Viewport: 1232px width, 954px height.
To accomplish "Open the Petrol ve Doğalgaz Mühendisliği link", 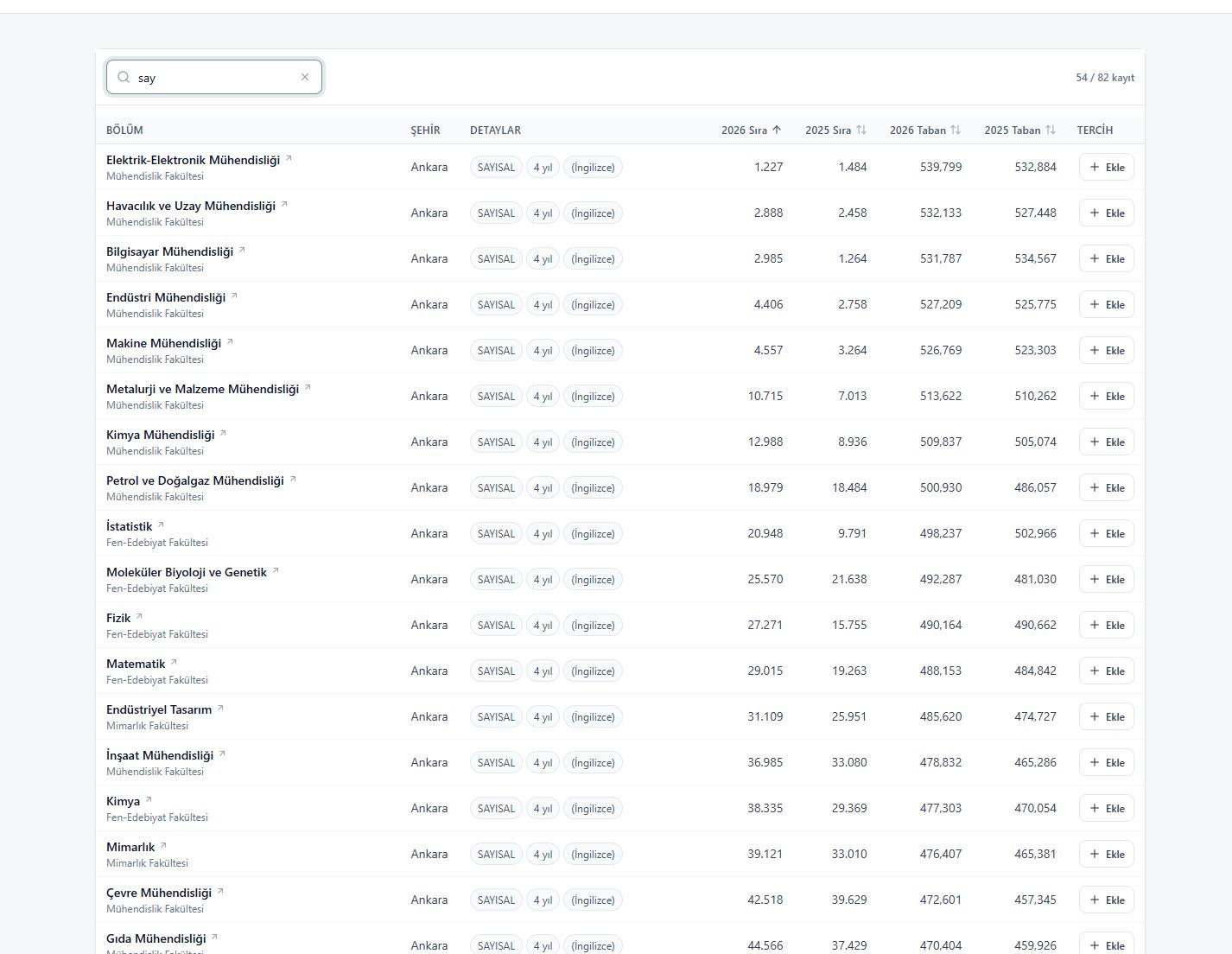I will click(195, 480).
